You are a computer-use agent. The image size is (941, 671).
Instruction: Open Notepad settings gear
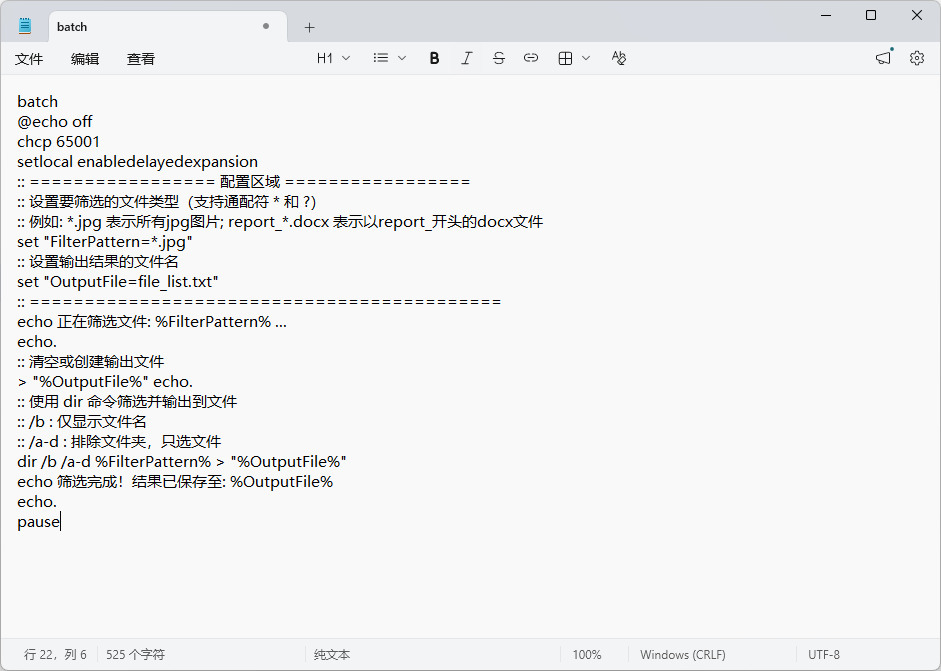pyautogui.click(x=916, y=58)
